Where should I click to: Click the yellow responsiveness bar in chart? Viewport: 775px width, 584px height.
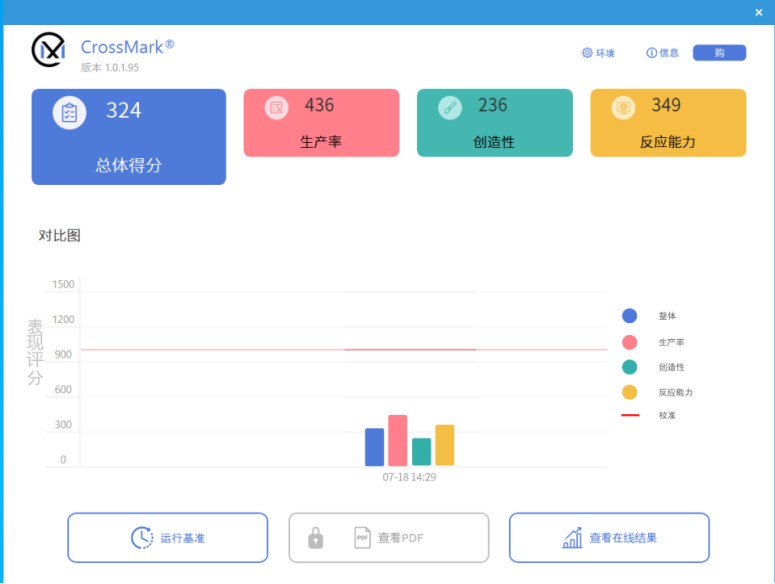[444, 445]
